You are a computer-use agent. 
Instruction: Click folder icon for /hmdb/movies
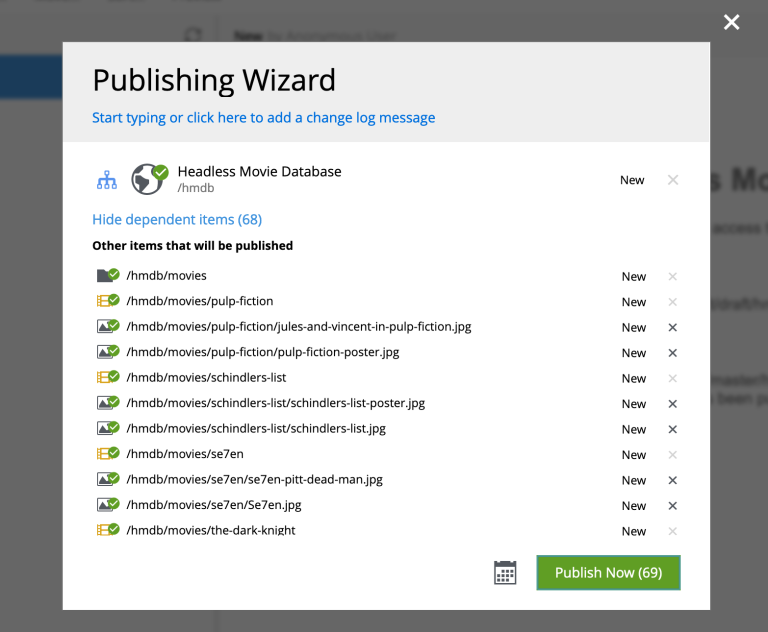pos(108,275)
